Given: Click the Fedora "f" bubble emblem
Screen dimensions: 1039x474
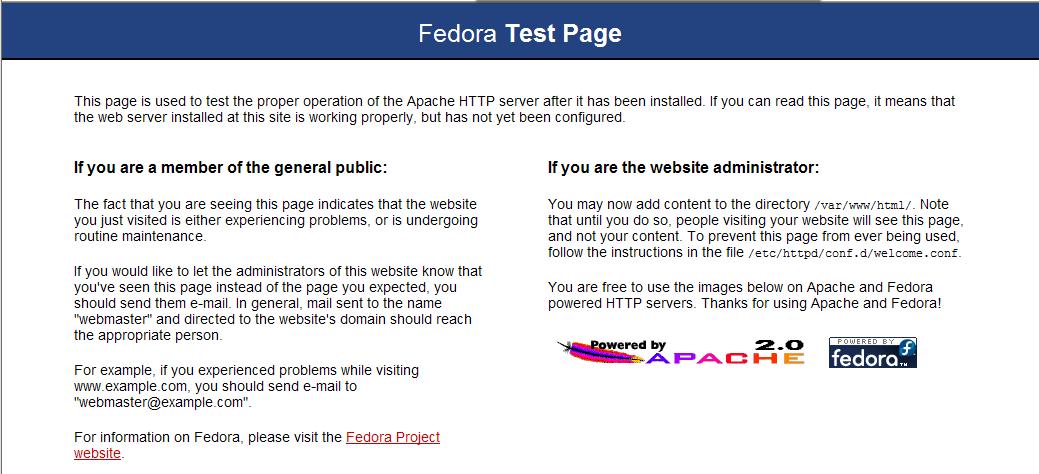Looking at the screenshot, I should point(905,348).
